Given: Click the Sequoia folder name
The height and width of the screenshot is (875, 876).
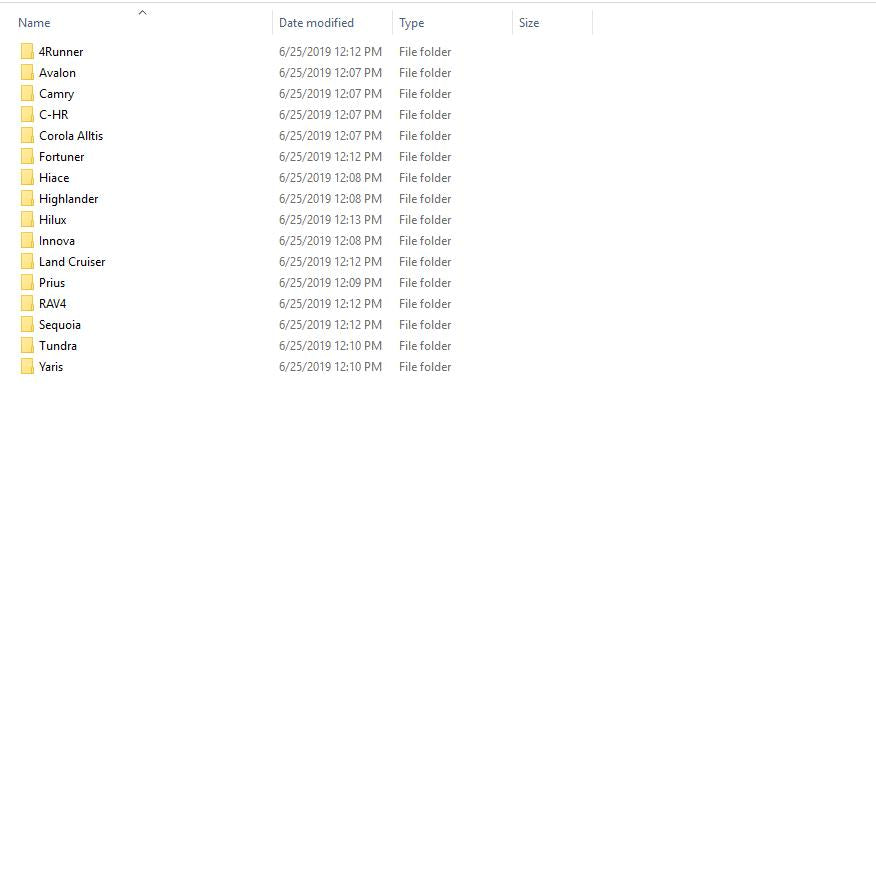Looking at the screenshot, I should pyautogui.click(x=60, y=325).
